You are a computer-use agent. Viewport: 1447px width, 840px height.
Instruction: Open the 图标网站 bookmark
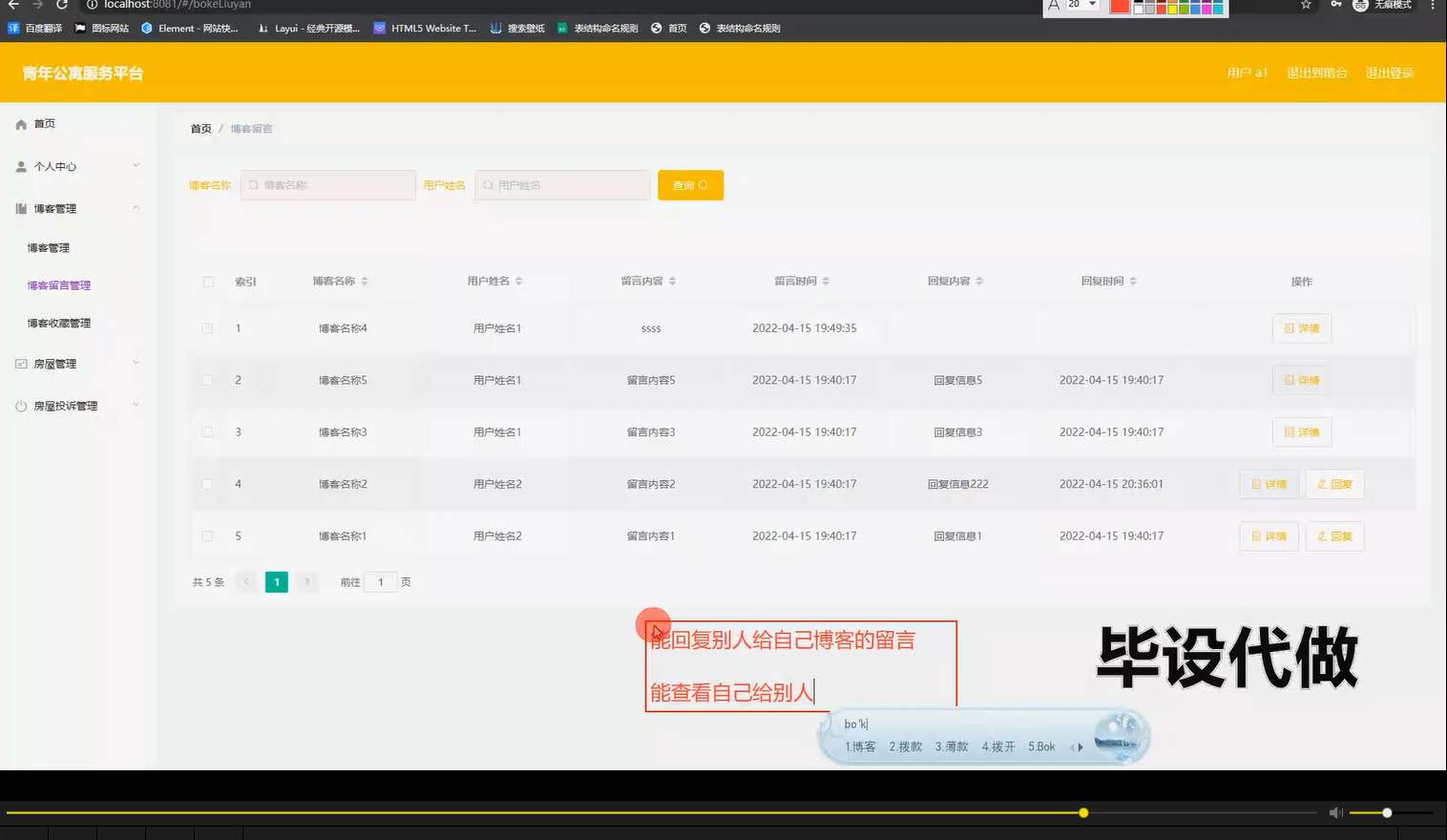coord(102,29)
